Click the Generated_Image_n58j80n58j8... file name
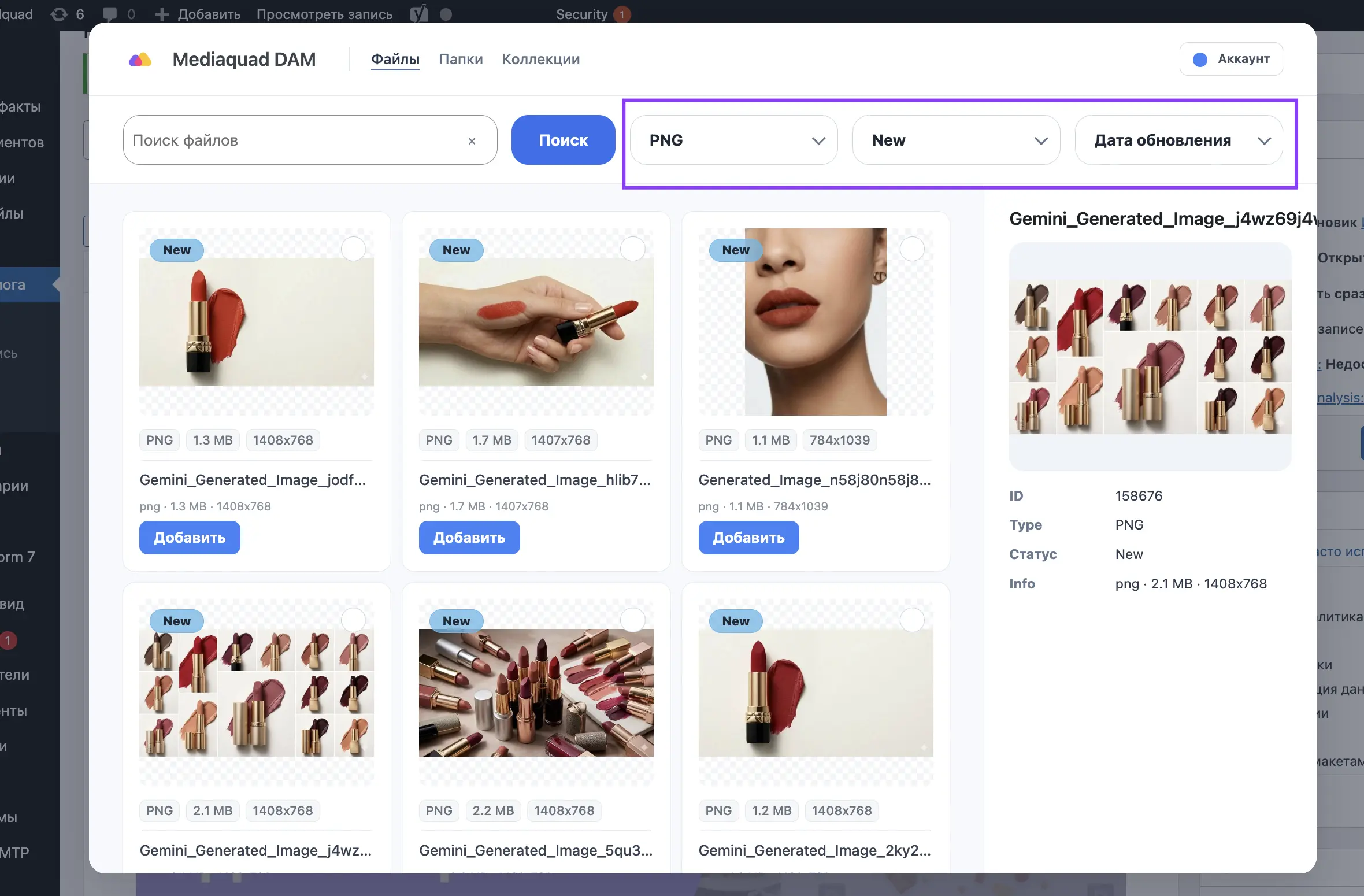This screenshot has height=896, width=1364. [x=814, y=480]
